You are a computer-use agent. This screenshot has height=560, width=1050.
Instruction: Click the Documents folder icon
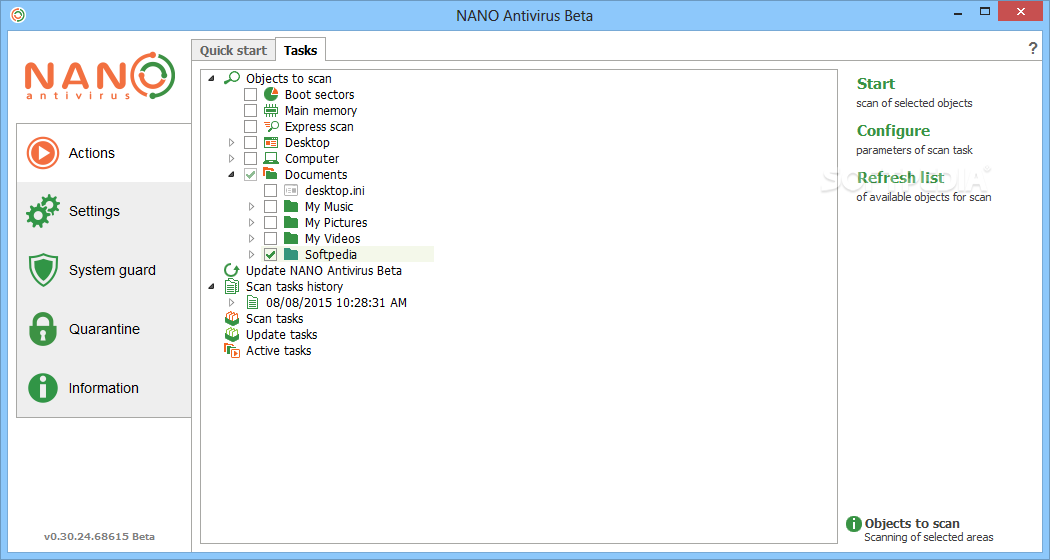tap(271, 174)
